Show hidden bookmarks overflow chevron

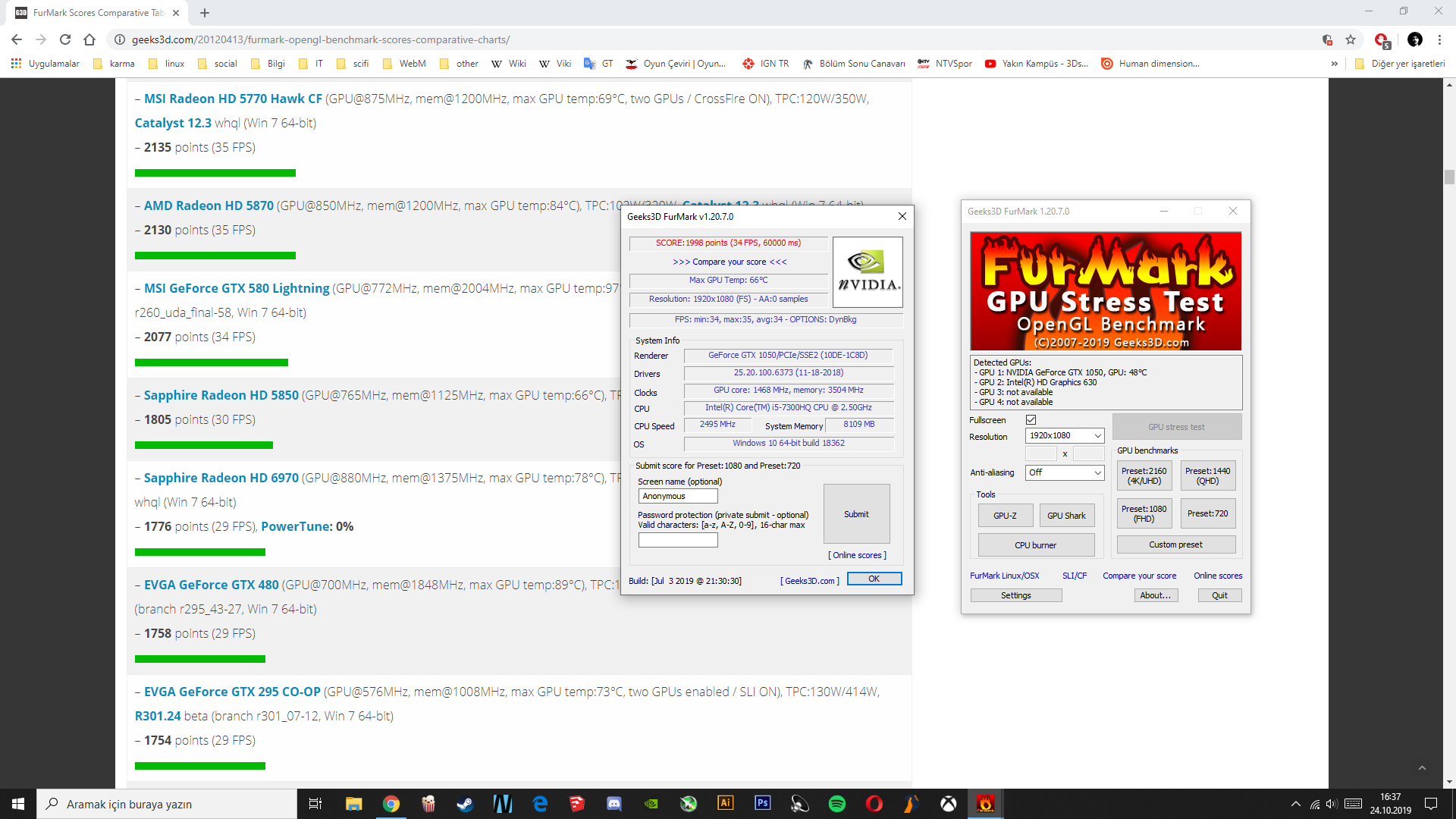click(x=1334, y=64)
